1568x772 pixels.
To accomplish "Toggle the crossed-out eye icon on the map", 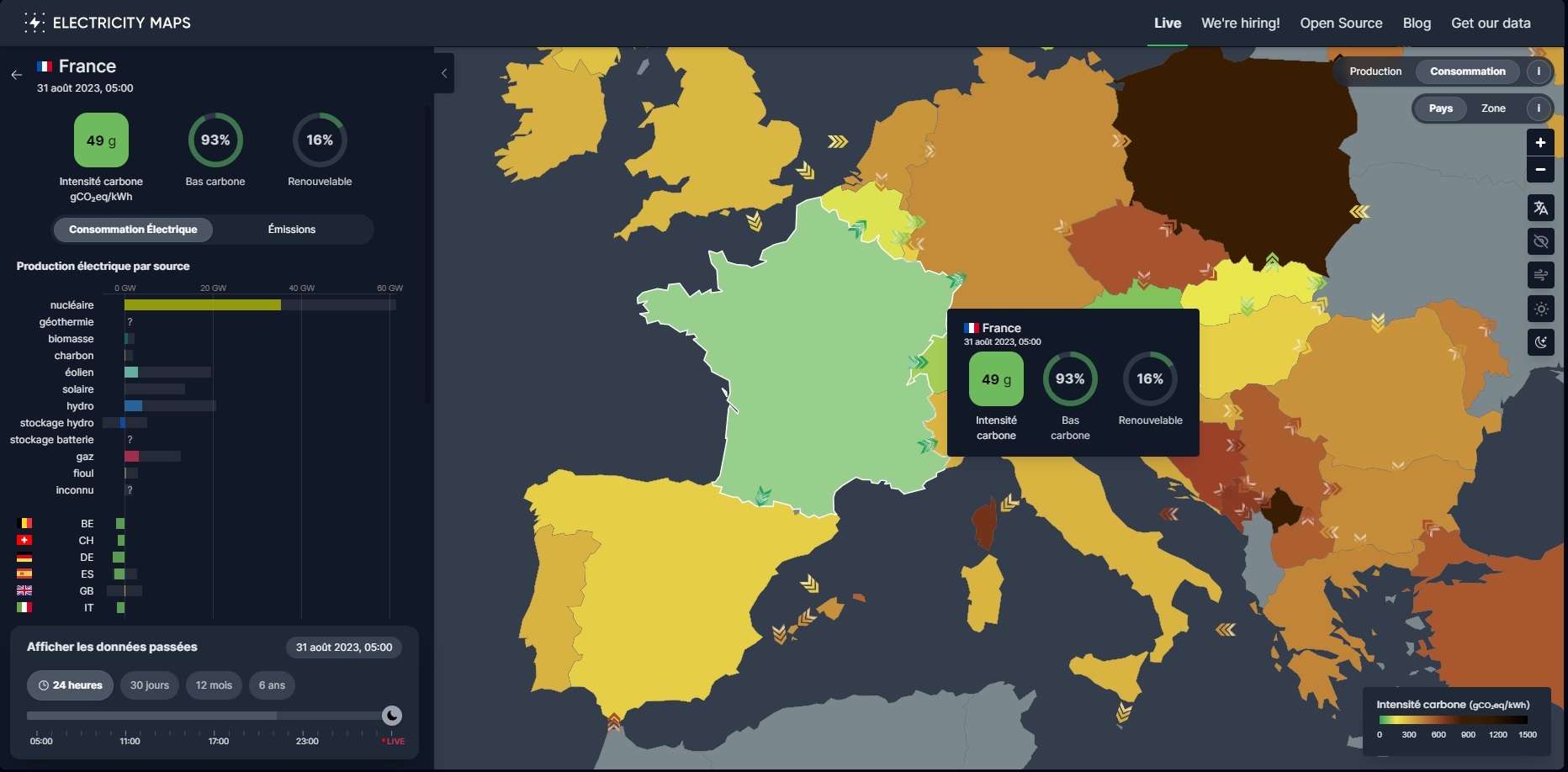I will point(1540,242).
